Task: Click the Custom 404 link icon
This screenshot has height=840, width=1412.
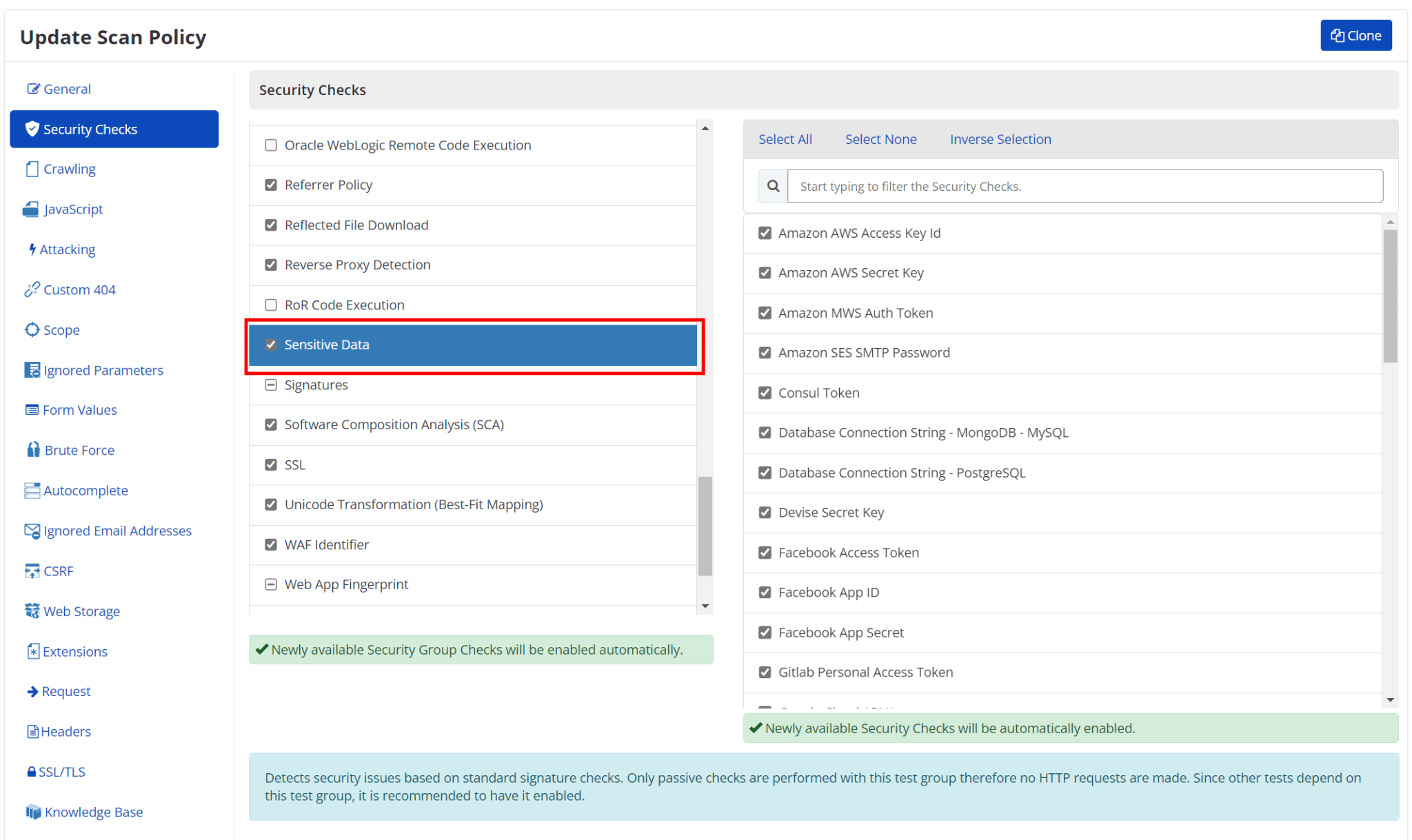Action: (x=32, y=289)
